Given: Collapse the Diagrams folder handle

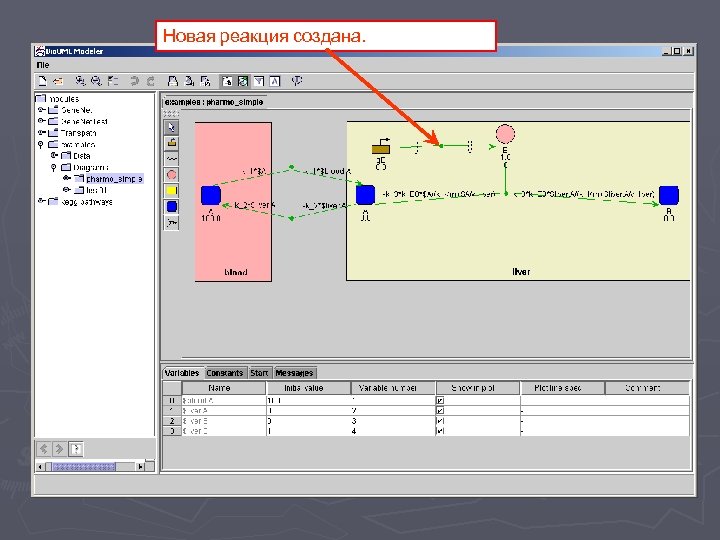Looking at the screenshot, I should click(x=54, y=168).
